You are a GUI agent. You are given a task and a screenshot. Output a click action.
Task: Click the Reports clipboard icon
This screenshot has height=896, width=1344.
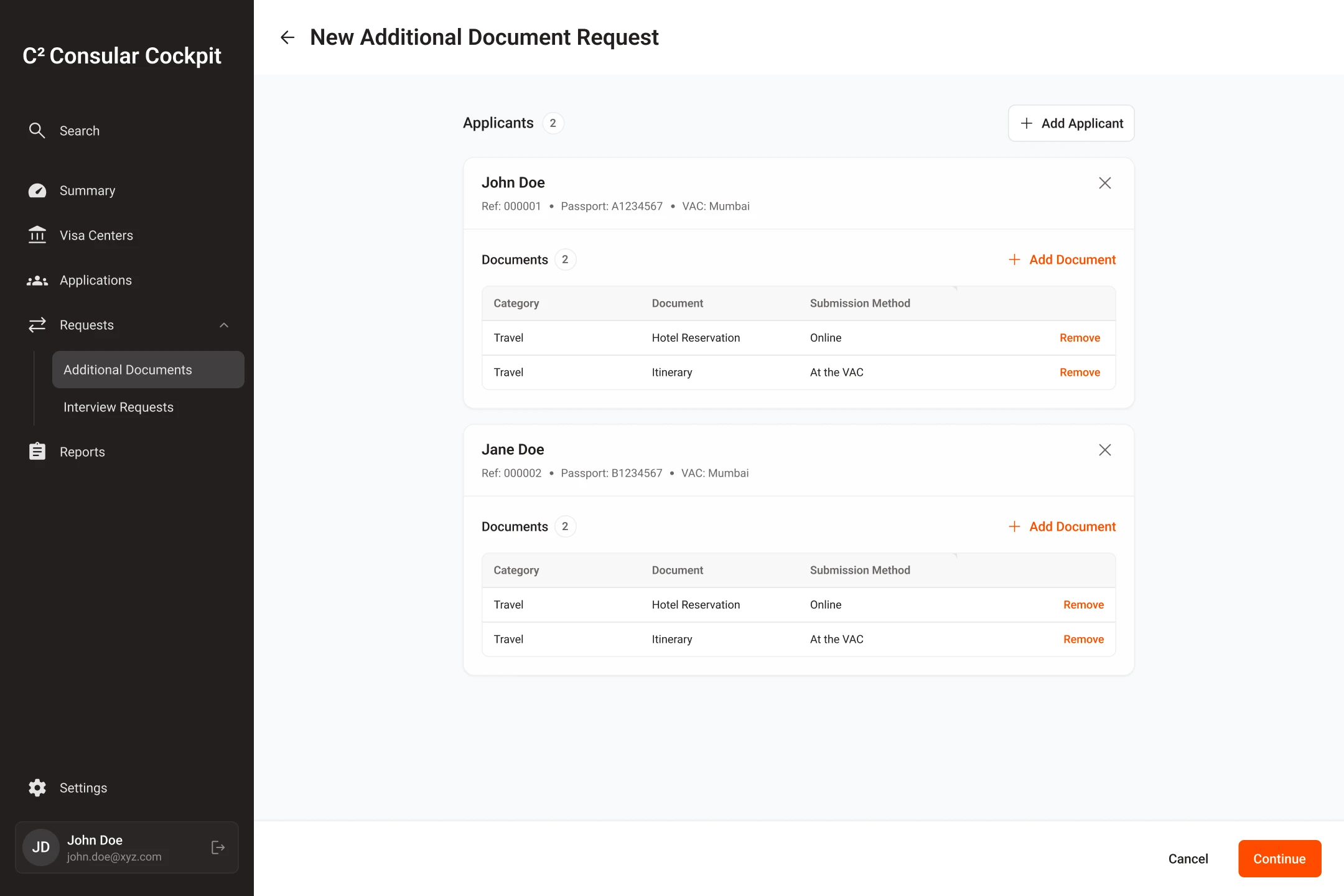37,452
